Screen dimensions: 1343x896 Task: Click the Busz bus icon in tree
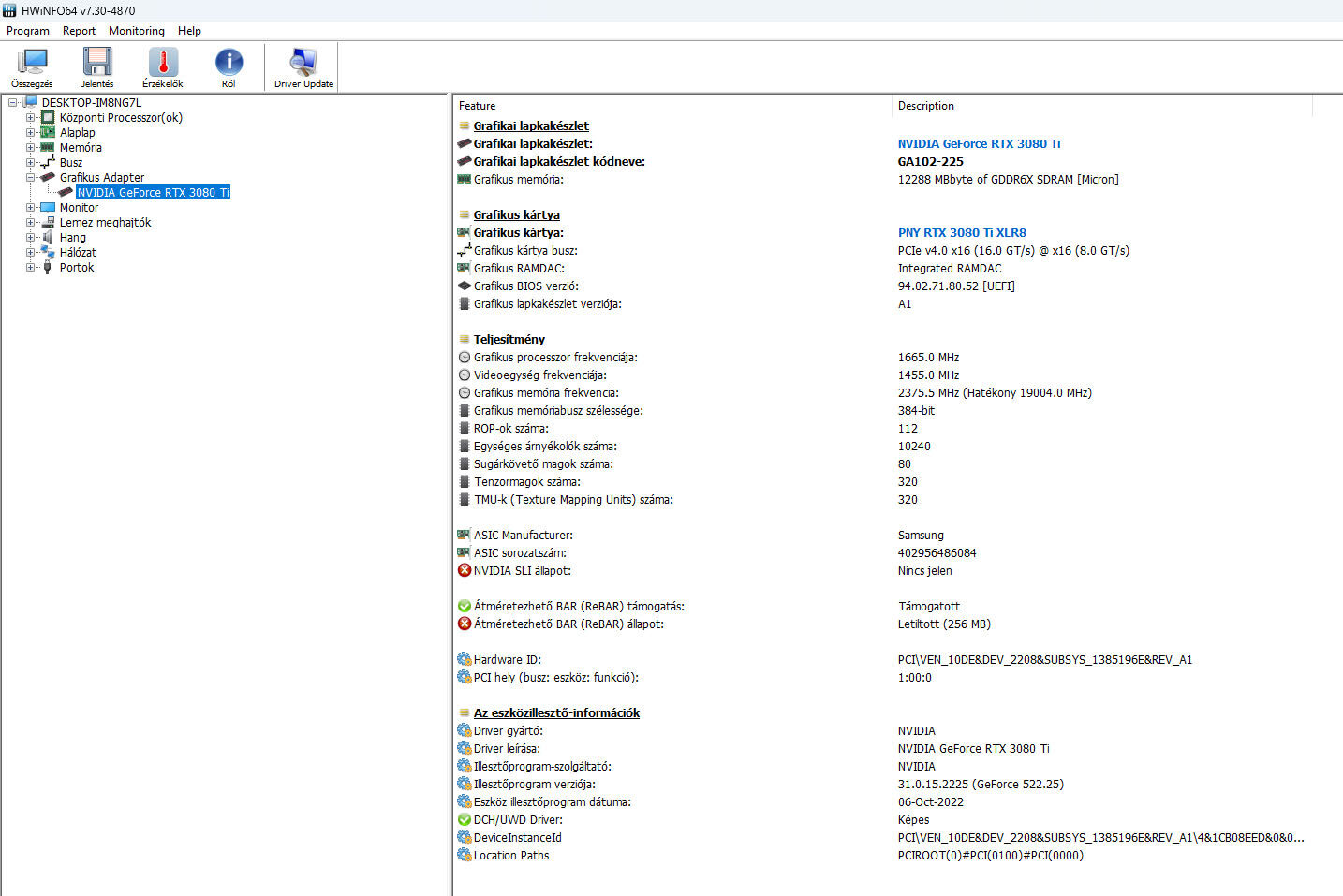pos(48,163)
